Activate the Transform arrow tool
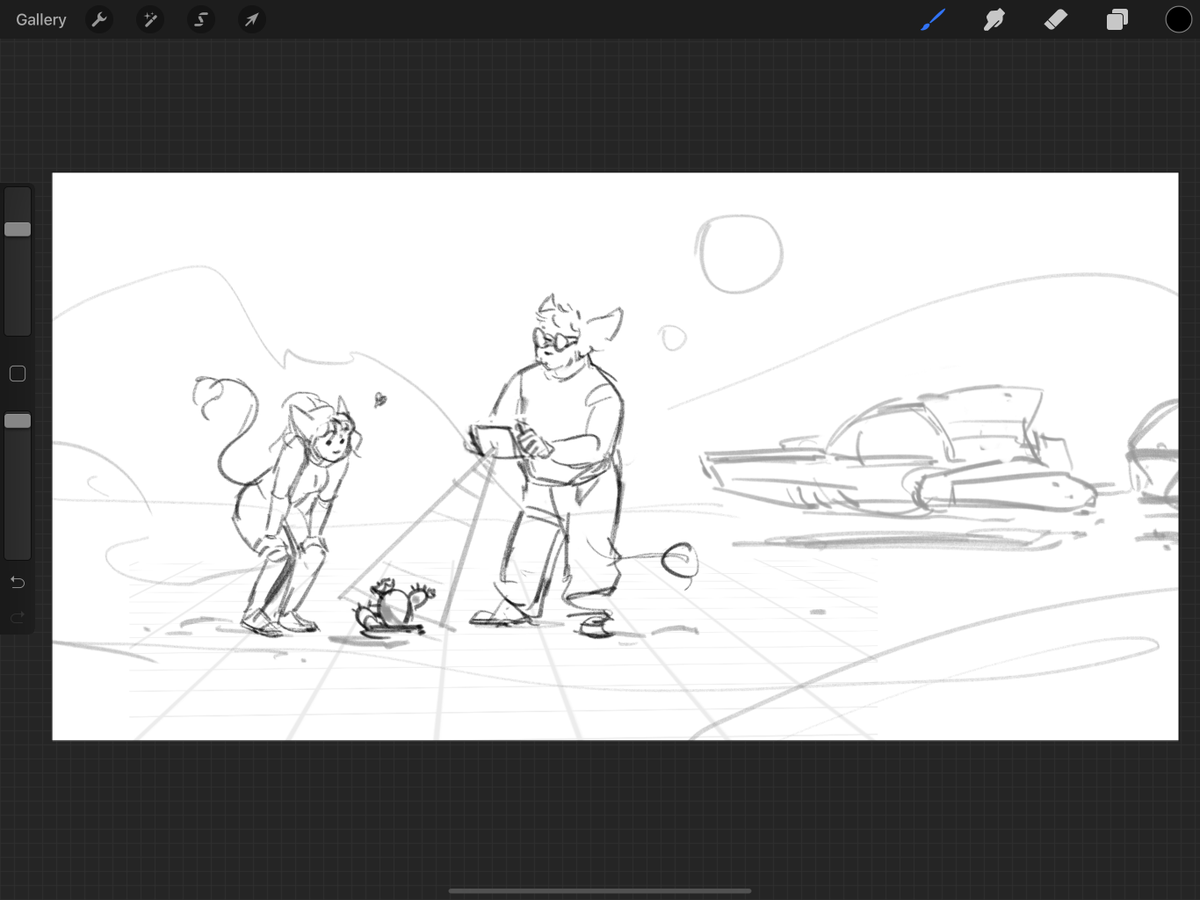Screen dimensions: 1200x900 click(252, 20)
